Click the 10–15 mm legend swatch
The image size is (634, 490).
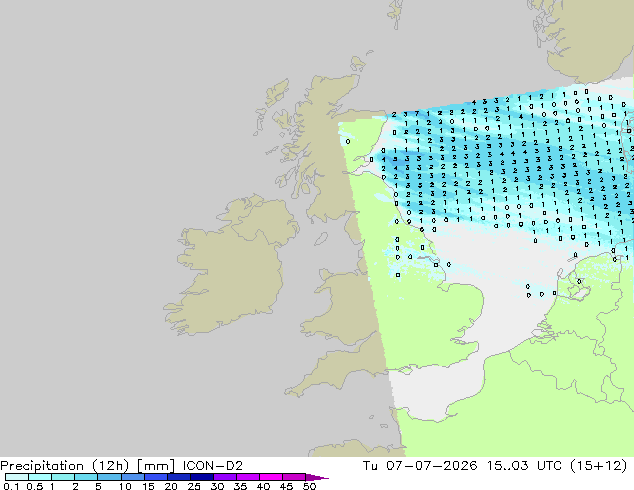(x=132, y=477)
